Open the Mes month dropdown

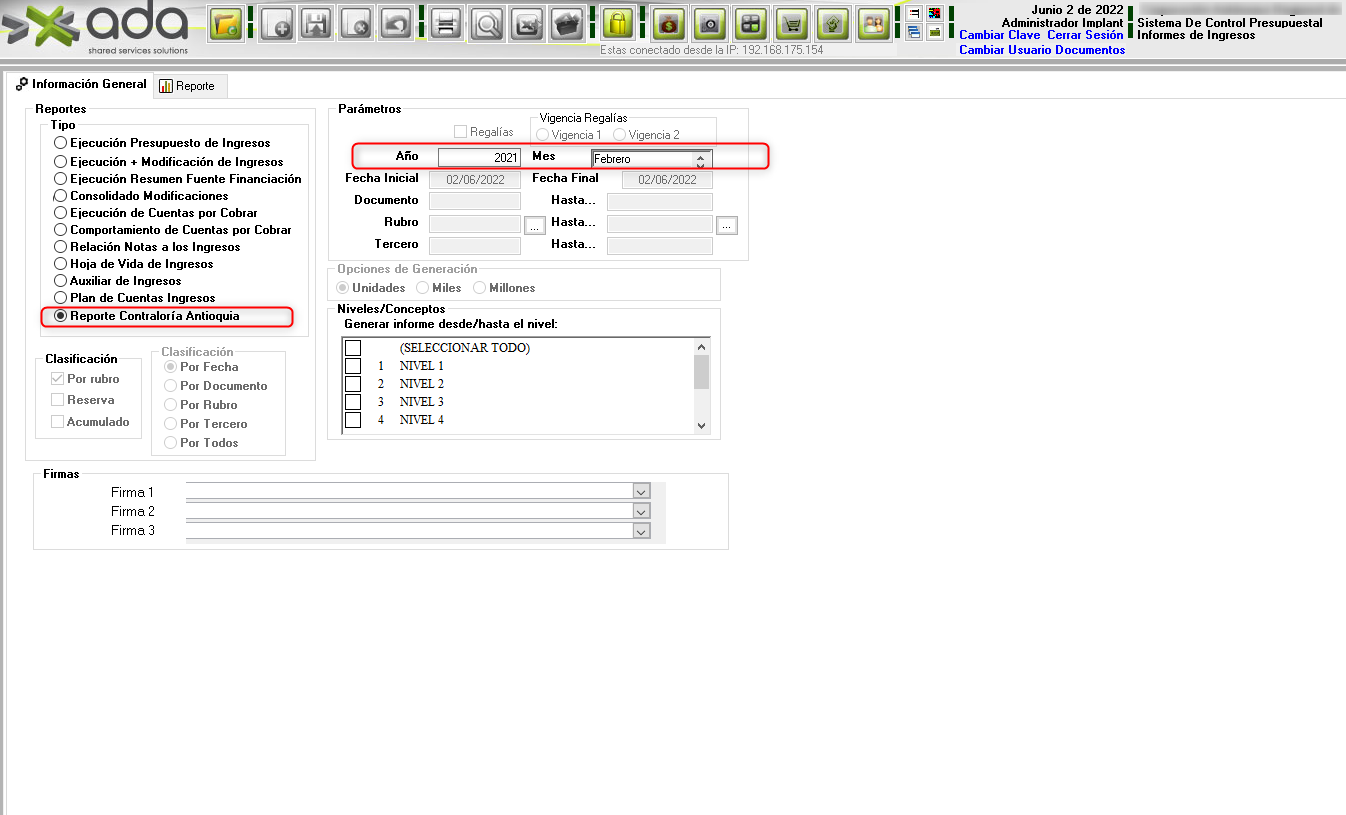tap(701, 159)
